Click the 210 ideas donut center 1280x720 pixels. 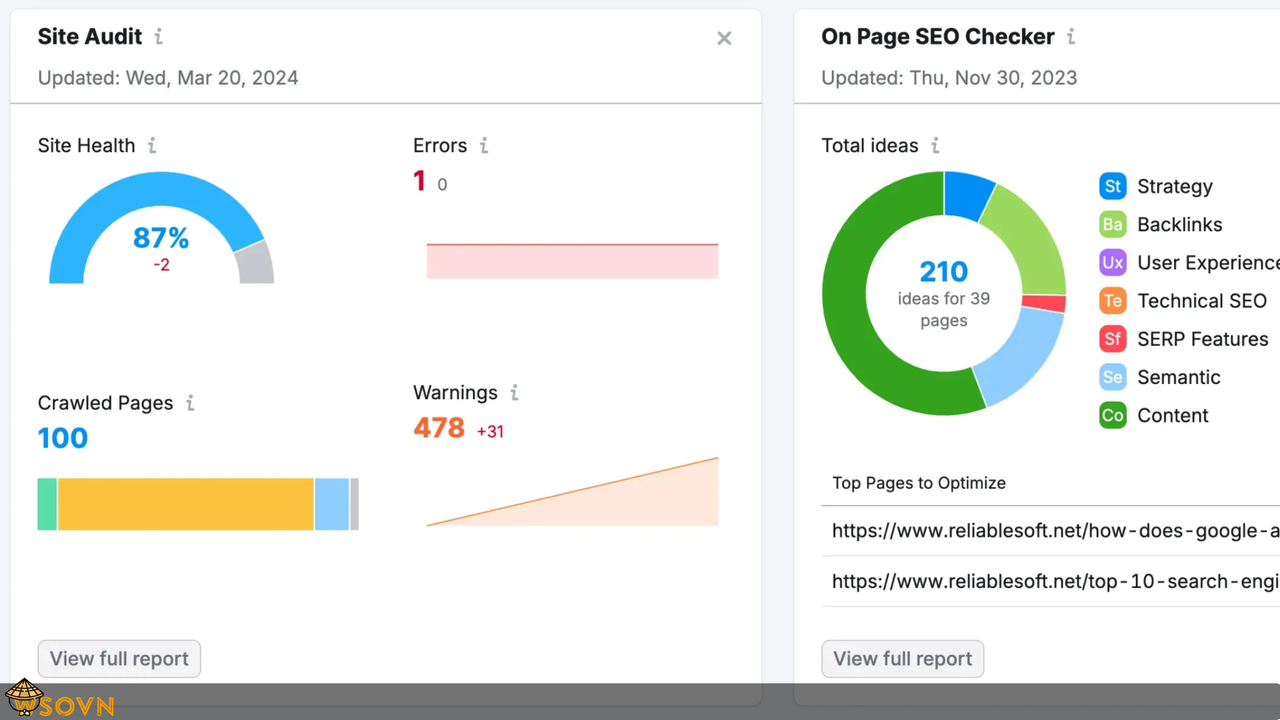[944, 293]
